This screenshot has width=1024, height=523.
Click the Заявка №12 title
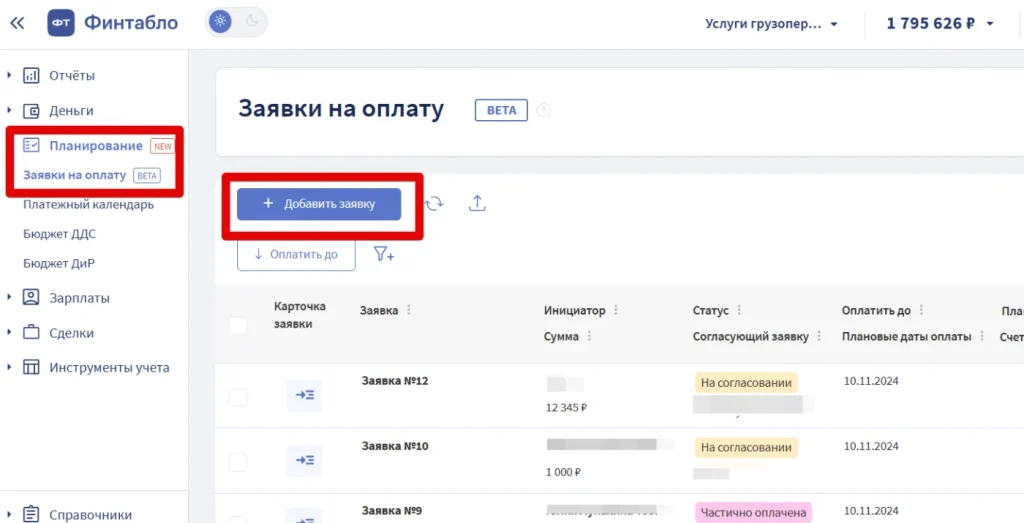[395, 381]
